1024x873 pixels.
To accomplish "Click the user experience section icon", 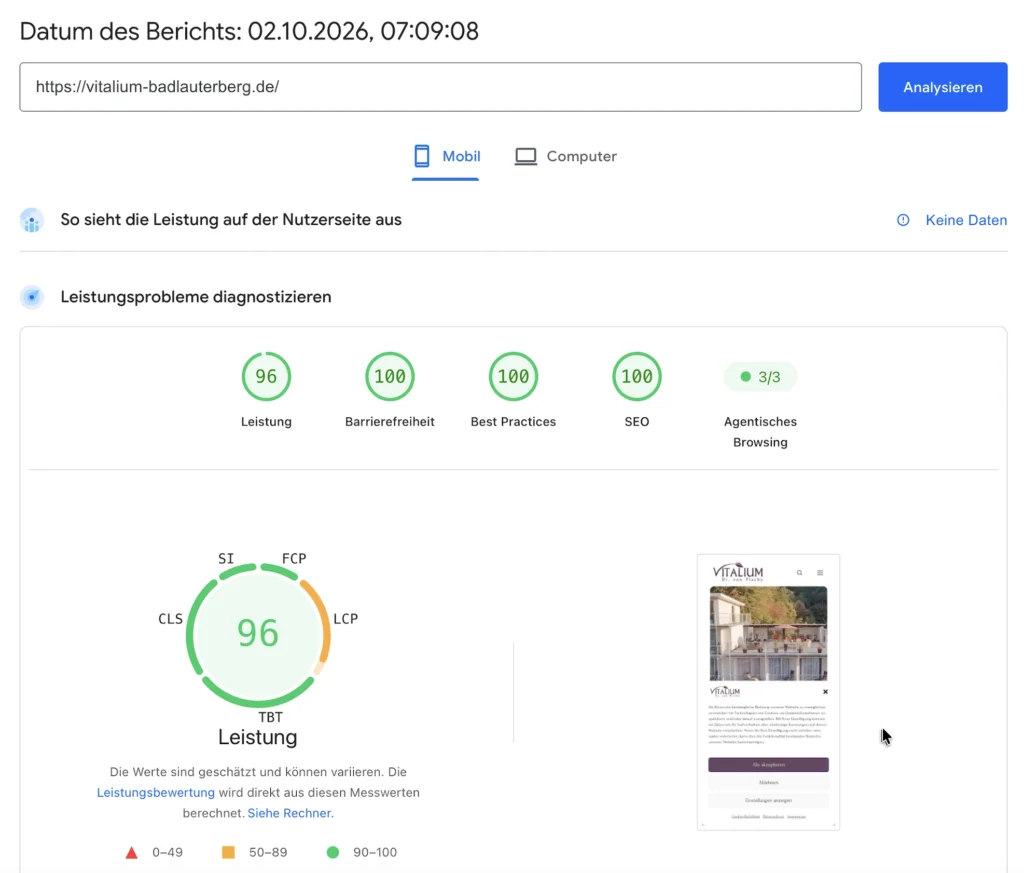I will pyautogui.click(x=31, y=220).
